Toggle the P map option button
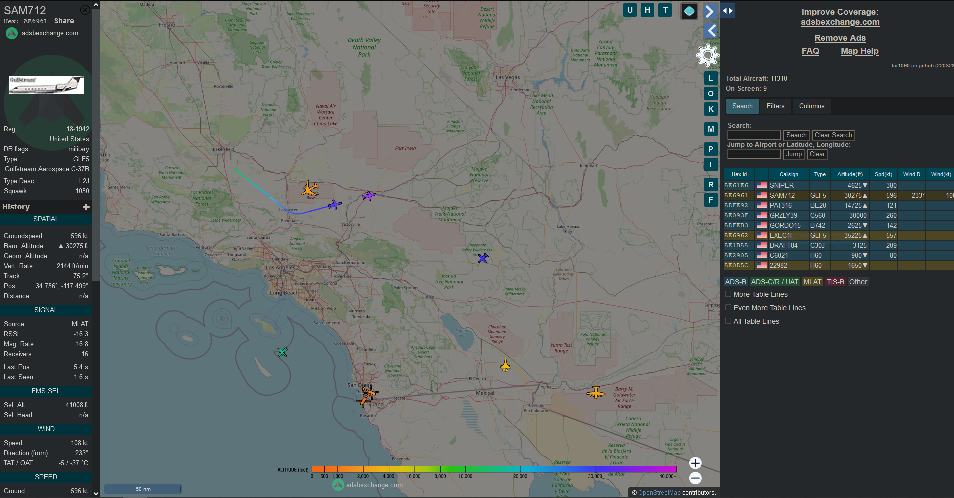954x498 pixels. pos(711,149)
